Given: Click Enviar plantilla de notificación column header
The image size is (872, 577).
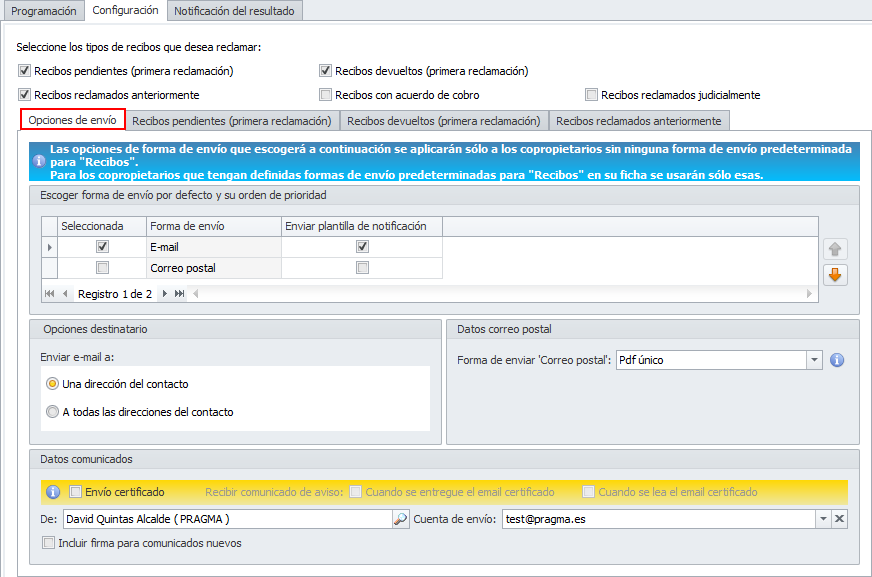Looking at the screenshot, I should tap(362, 226).
